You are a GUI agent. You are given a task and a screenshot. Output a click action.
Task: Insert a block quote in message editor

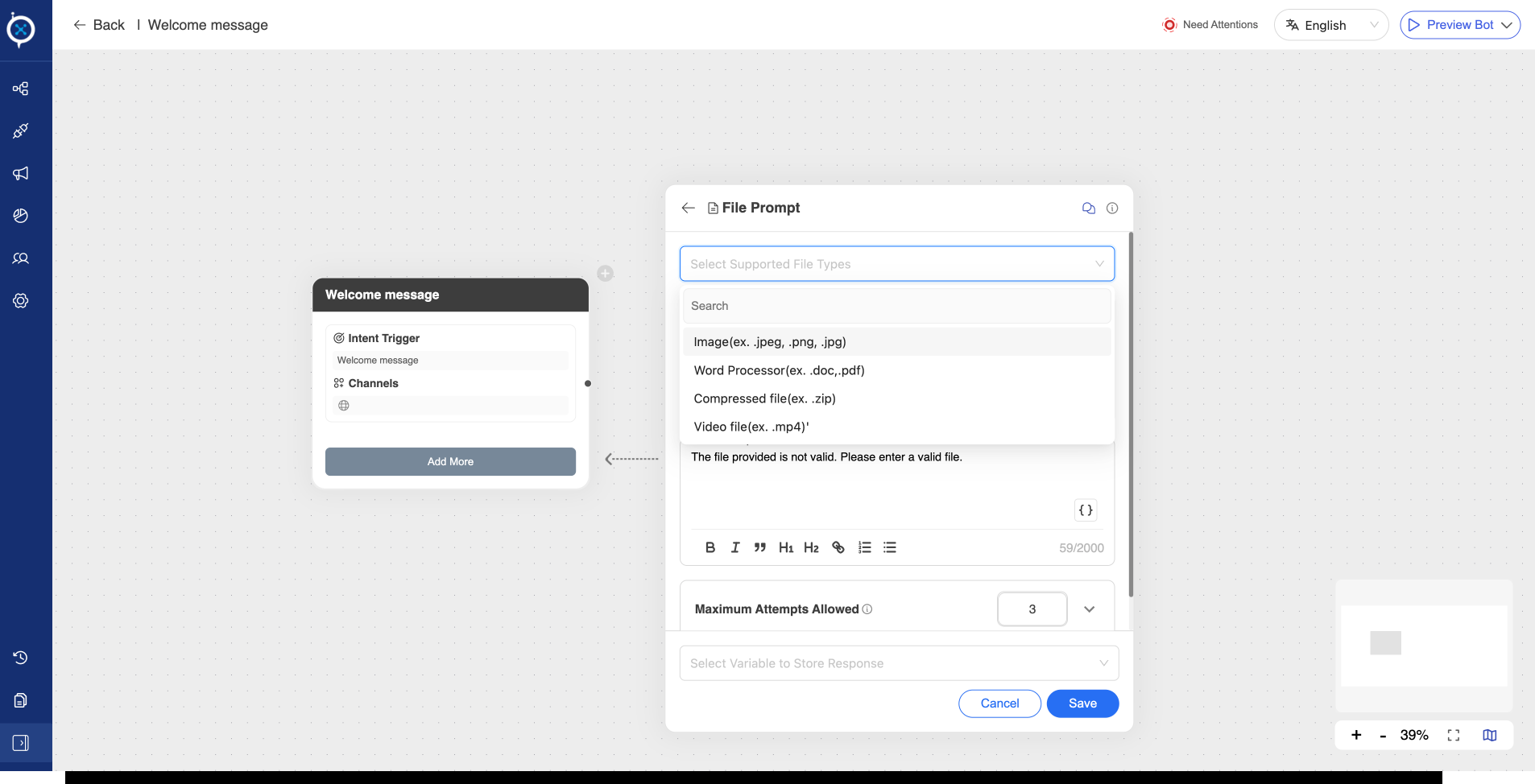(760, 547)
